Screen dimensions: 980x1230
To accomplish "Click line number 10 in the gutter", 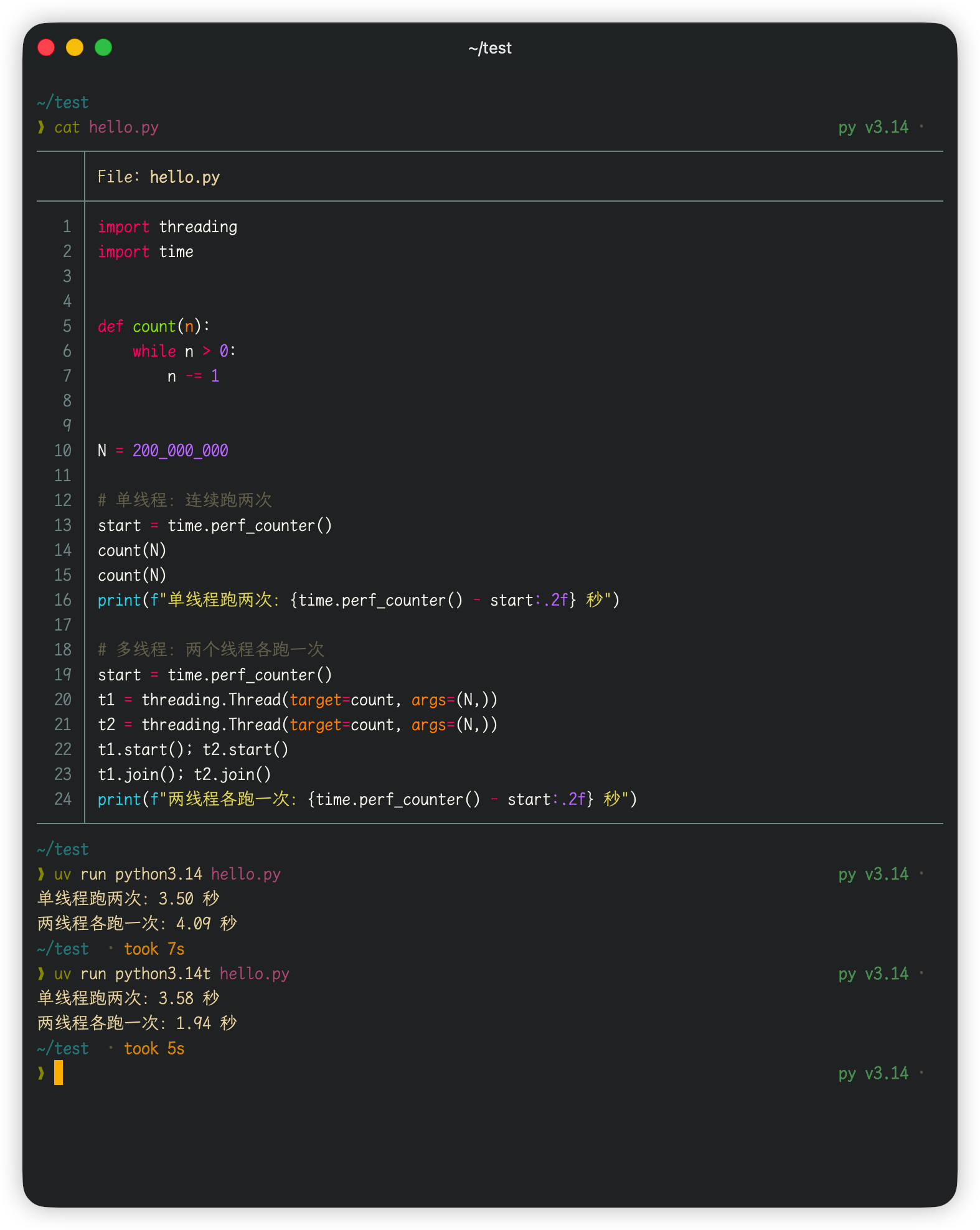I will pos(63,451).
